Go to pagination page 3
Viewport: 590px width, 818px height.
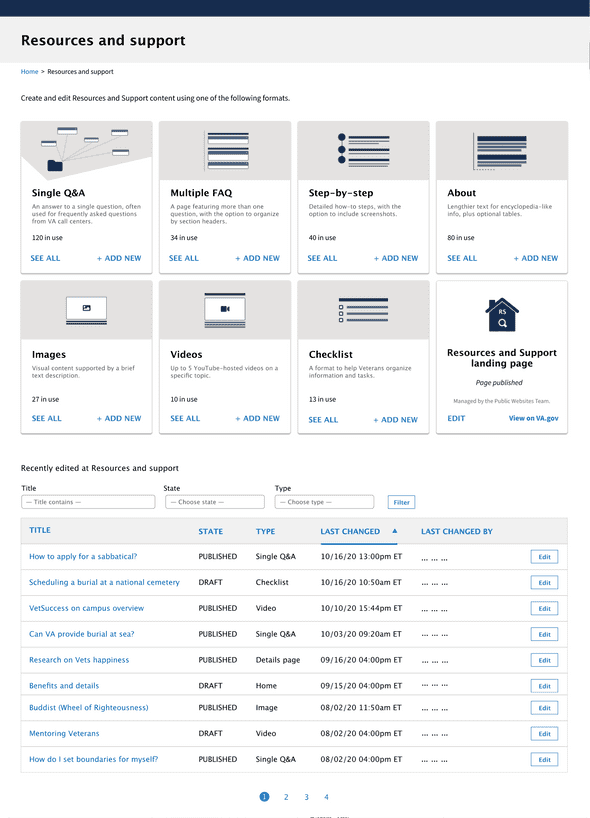click(x=306, y=797)
